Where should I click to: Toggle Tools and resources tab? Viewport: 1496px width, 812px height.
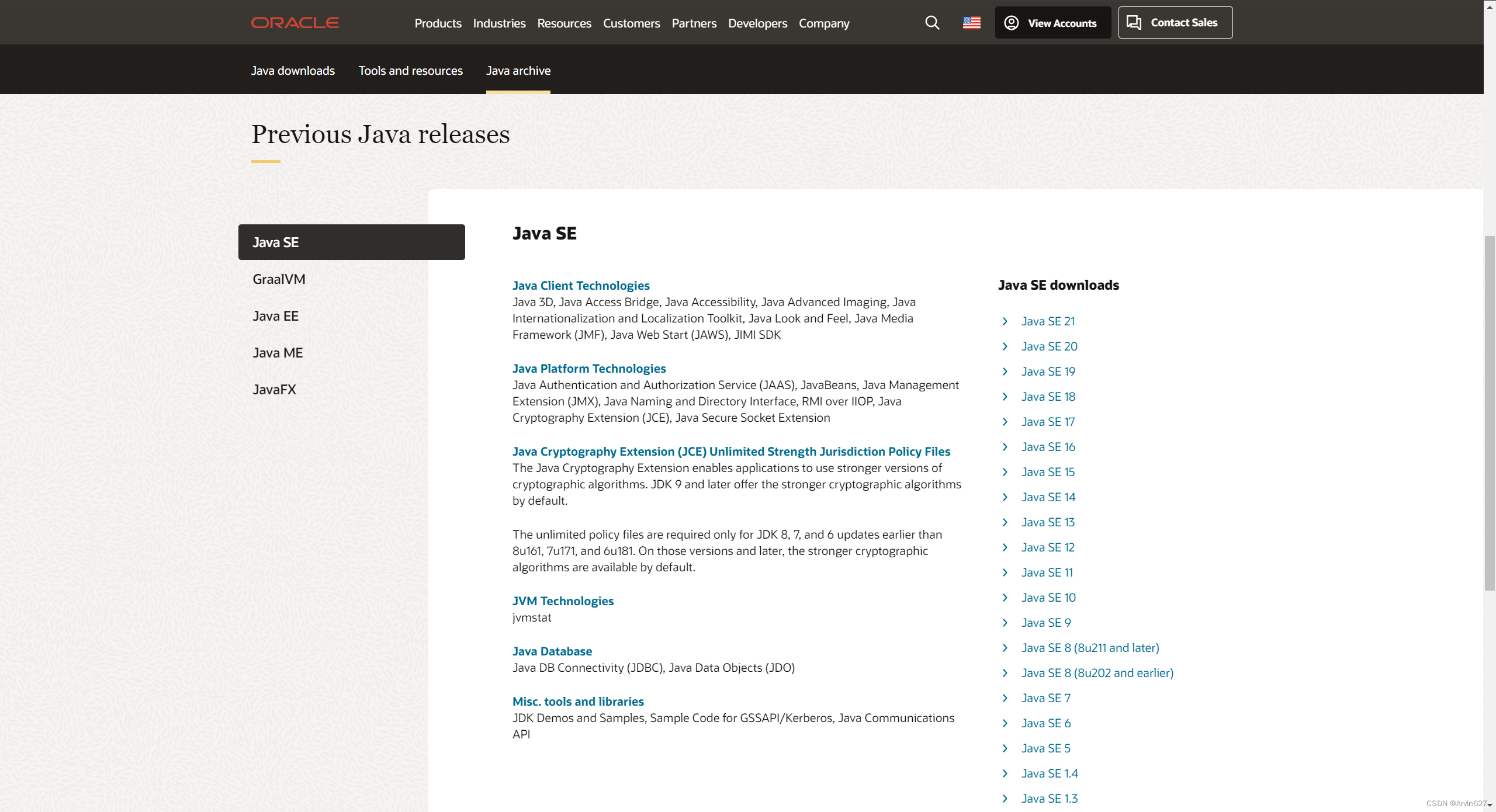[x=410, y=70]
